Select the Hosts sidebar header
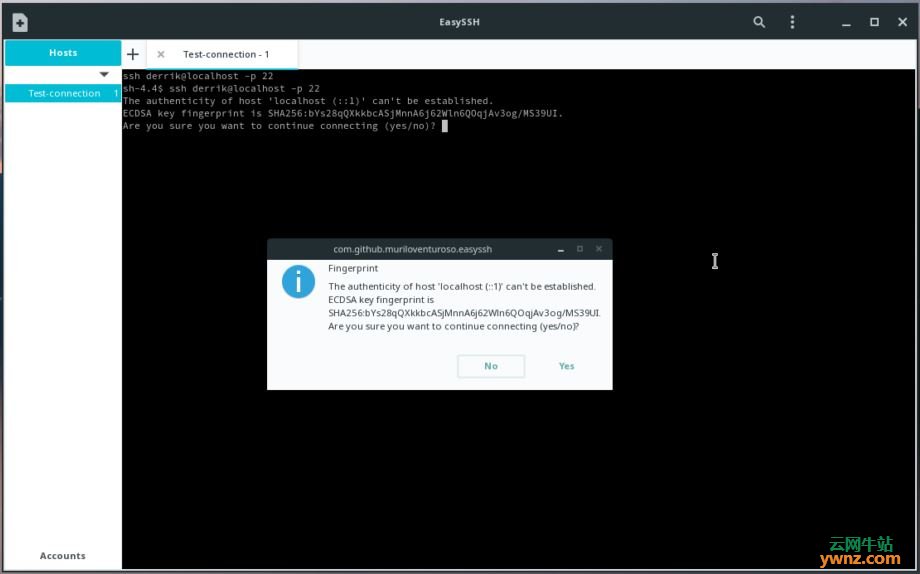Image resolution: width=920 pixels, height=574 pixels. [x=63, y=53]
